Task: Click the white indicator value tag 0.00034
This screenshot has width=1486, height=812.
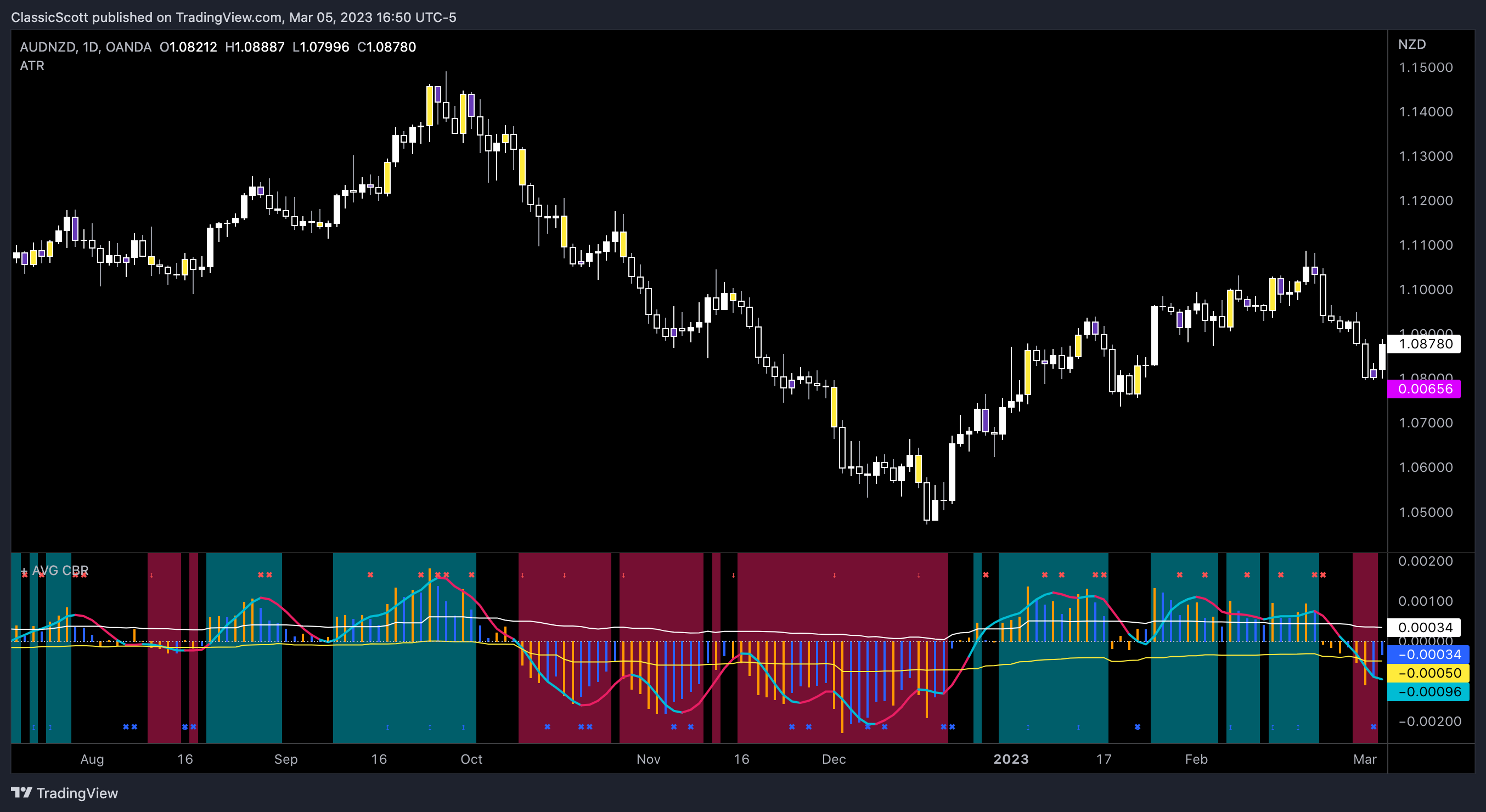Action: point(1425,627)
